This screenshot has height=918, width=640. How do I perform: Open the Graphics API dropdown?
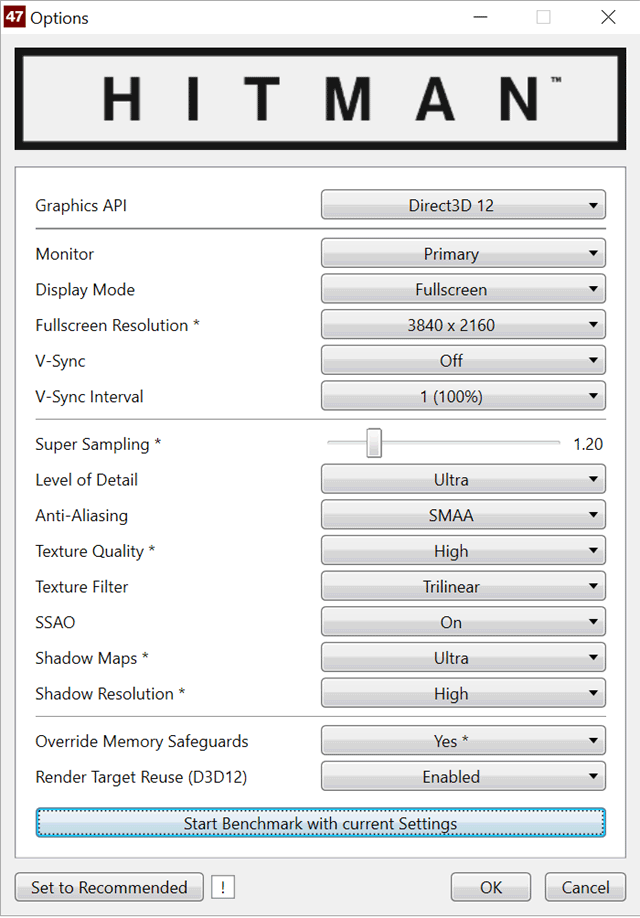pos(463,205)
